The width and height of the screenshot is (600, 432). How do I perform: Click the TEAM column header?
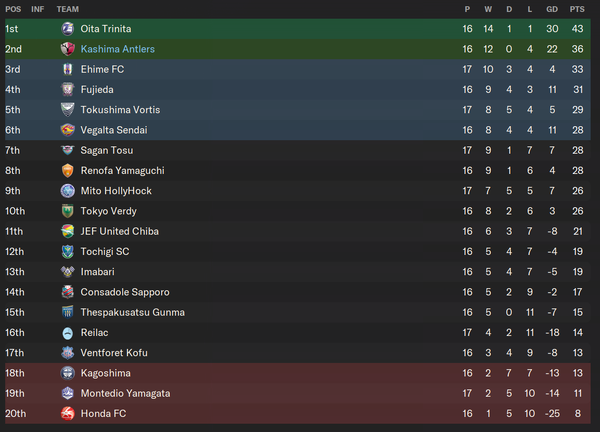pyautogui.click(x=68, y=9)
